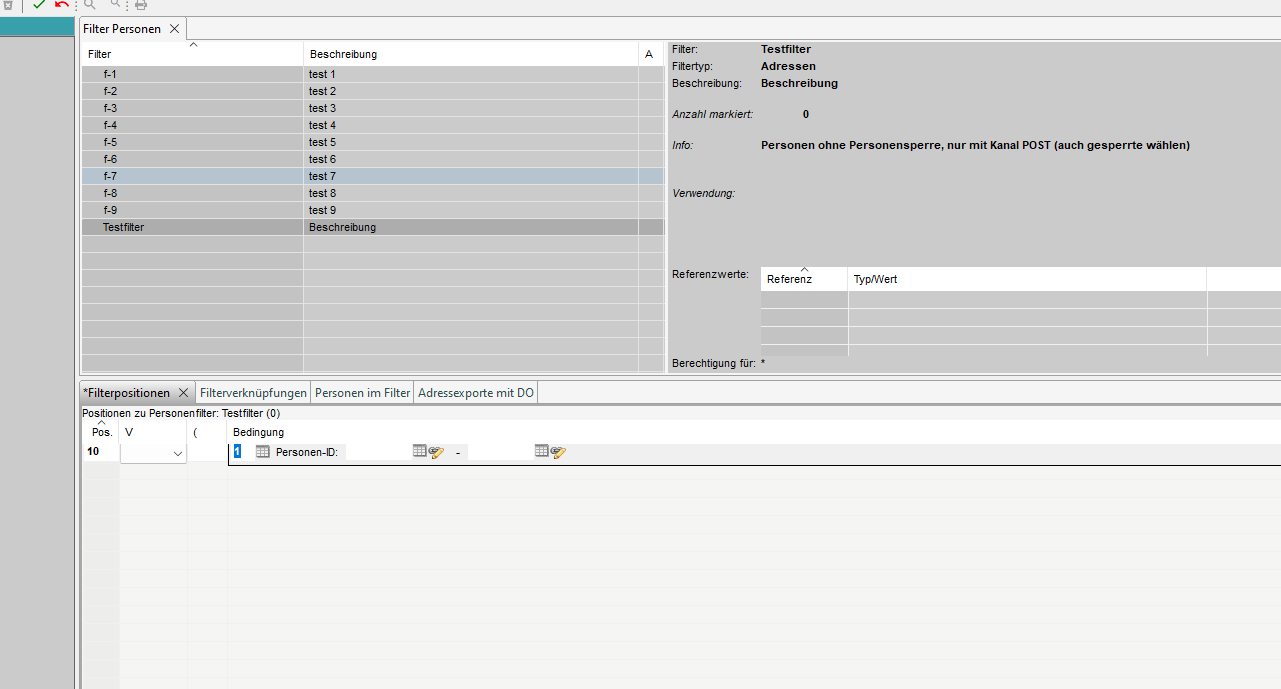The image size is (1281, 689).
Task: Open the Adressexporte mit DO tab
Action: pos(476,393)
